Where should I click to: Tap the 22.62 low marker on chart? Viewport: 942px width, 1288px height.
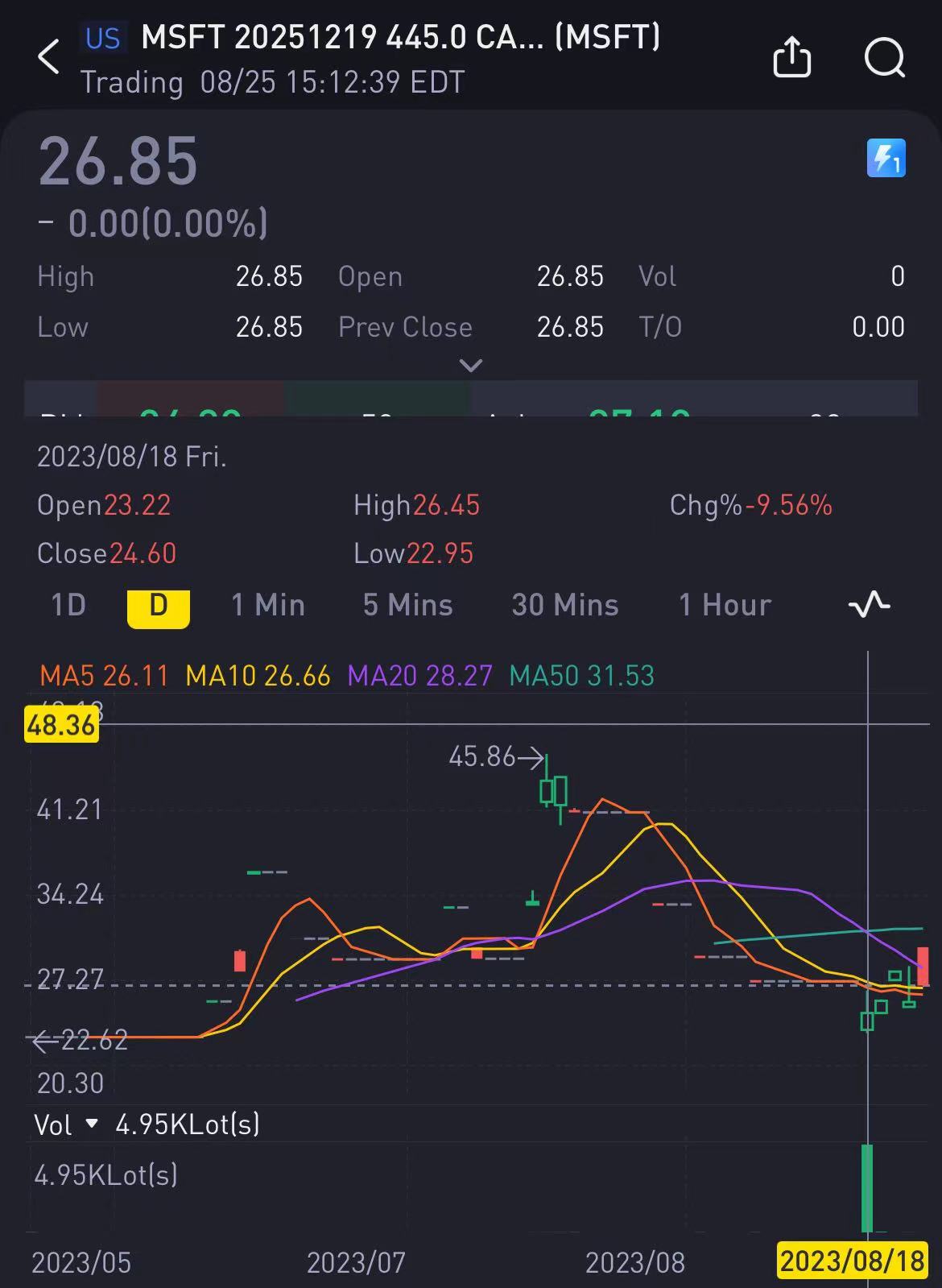(x=78, y=1040)
